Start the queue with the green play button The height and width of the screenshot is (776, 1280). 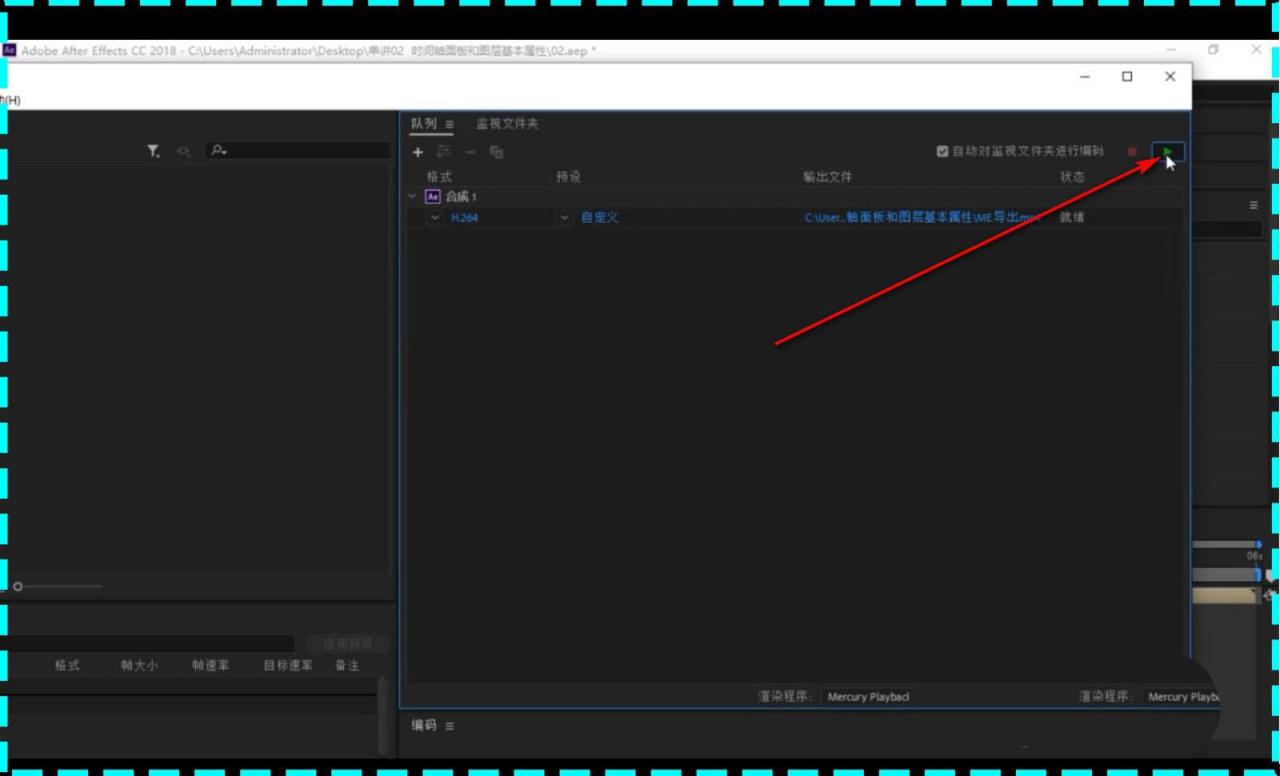click(x=1168, y=152)
